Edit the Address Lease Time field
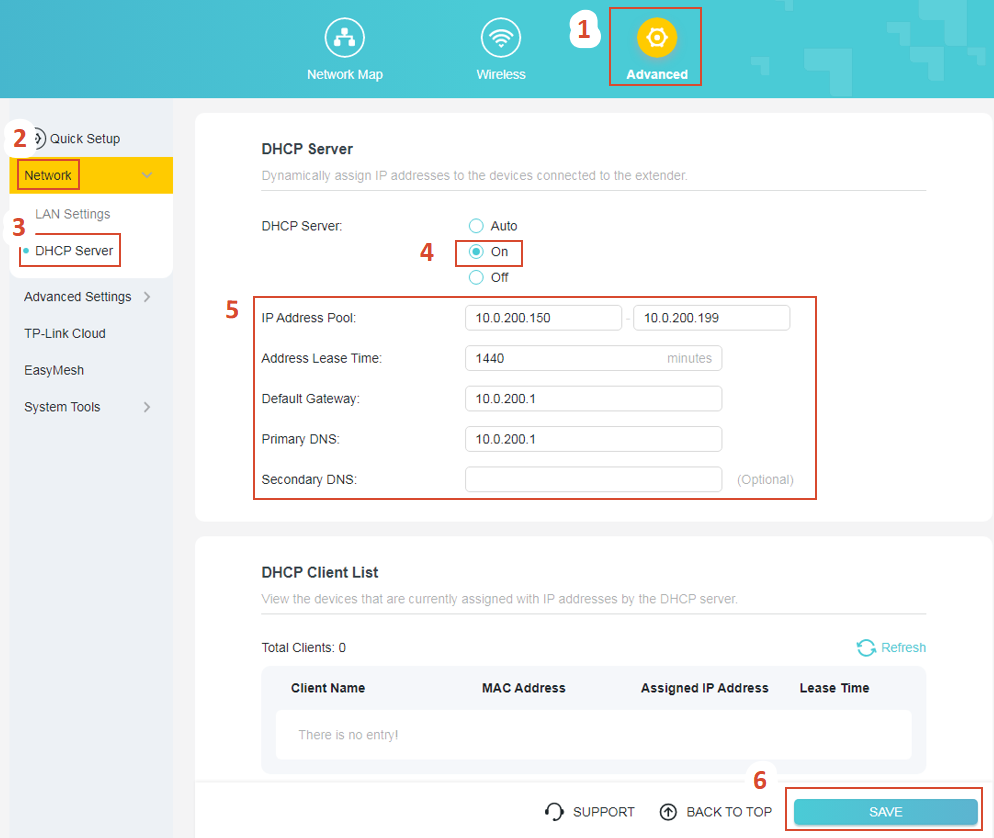Viewport: 994px width, 838px height. tap(593, 358)
